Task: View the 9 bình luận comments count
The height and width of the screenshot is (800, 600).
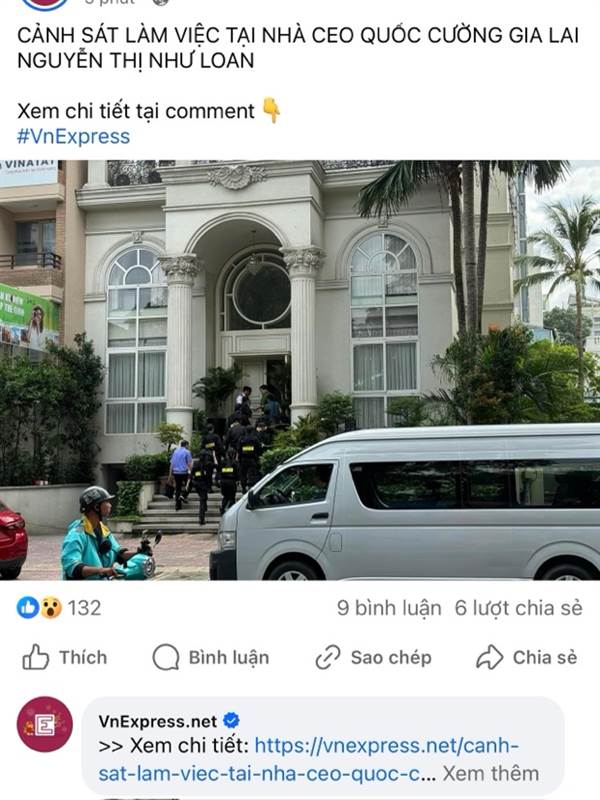Action: pyautogui.click(x=389, y=608)
